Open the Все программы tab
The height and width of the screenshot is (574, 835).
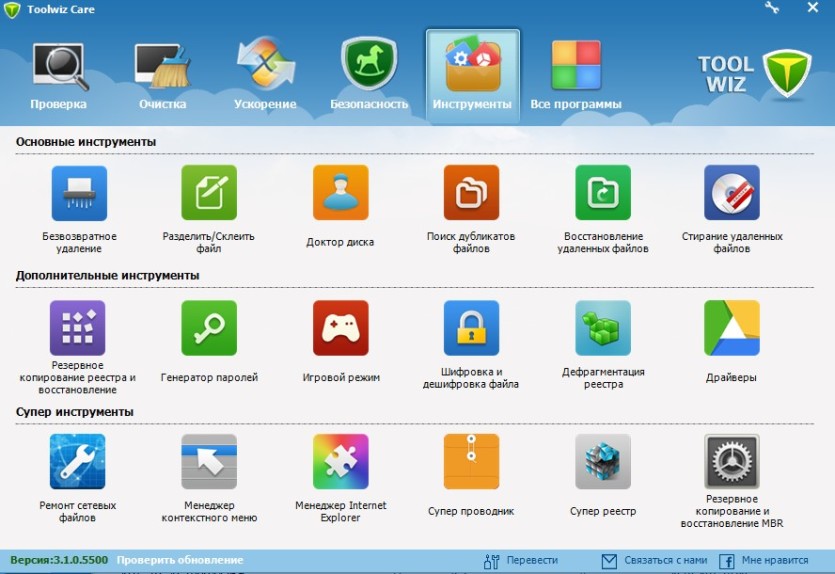576,76
